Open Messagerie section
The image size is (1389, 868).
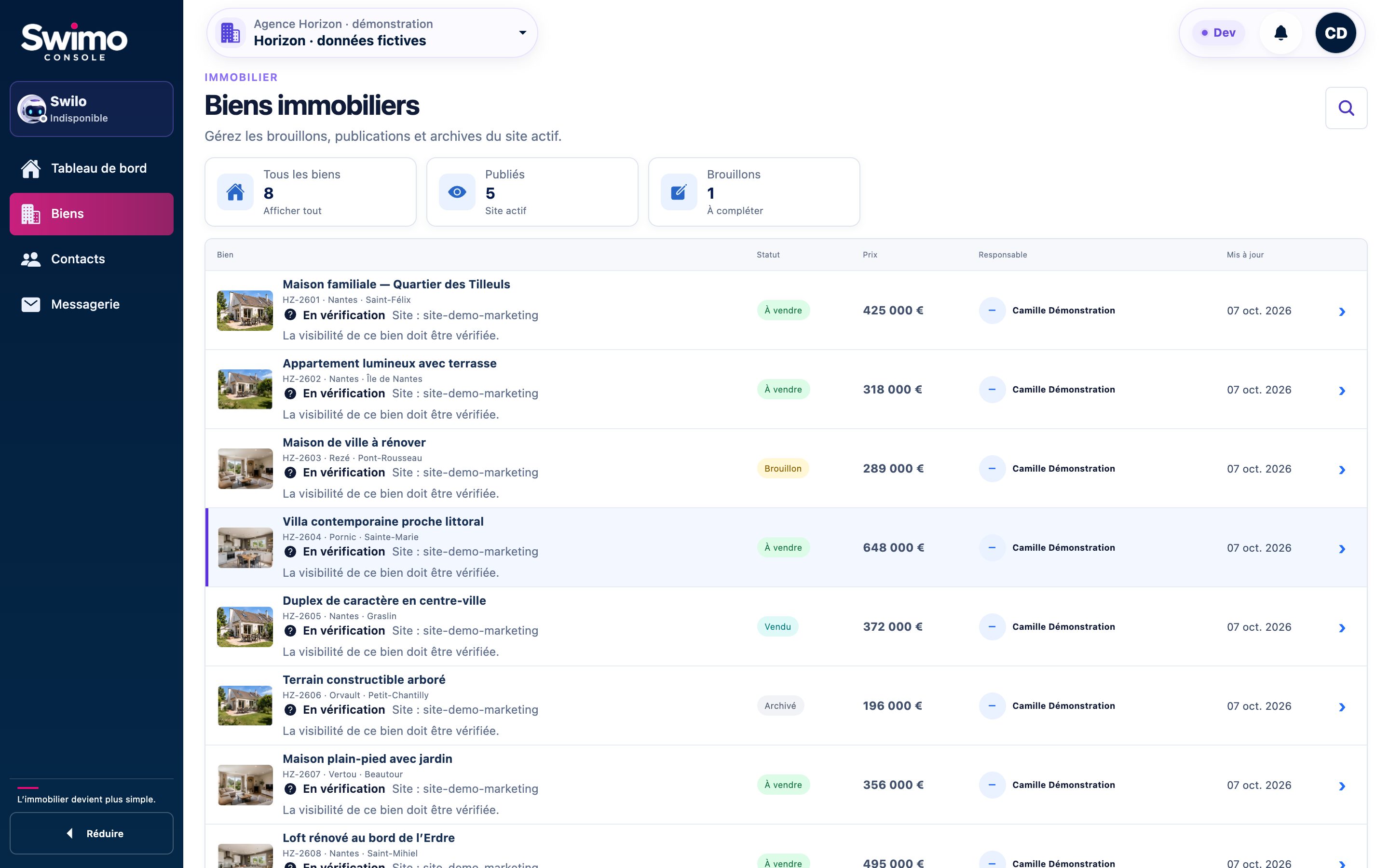pyautogui.click(x=91, y=304)
